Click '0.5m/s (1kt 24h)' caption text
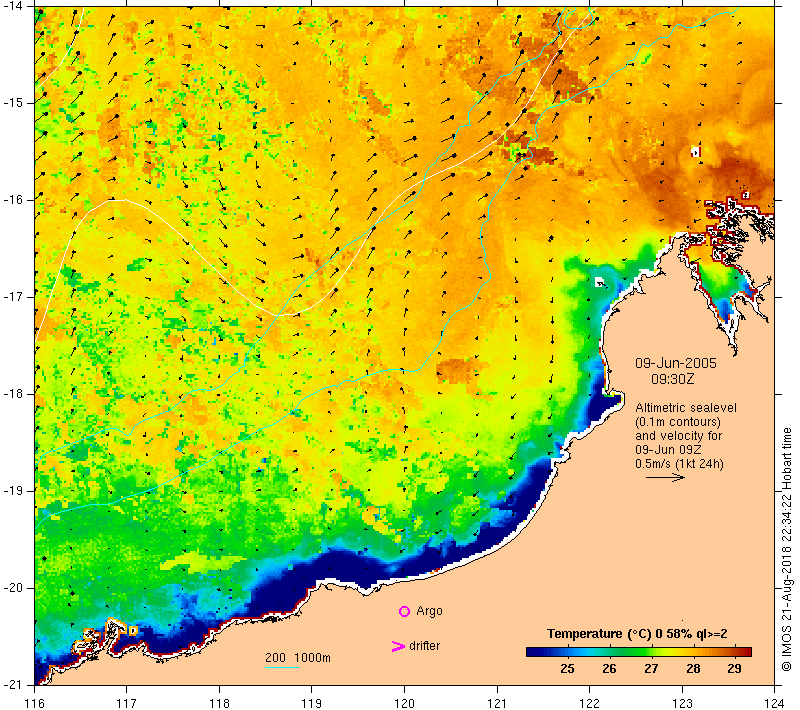Screen dimensions: 800x710 point(680,464)
